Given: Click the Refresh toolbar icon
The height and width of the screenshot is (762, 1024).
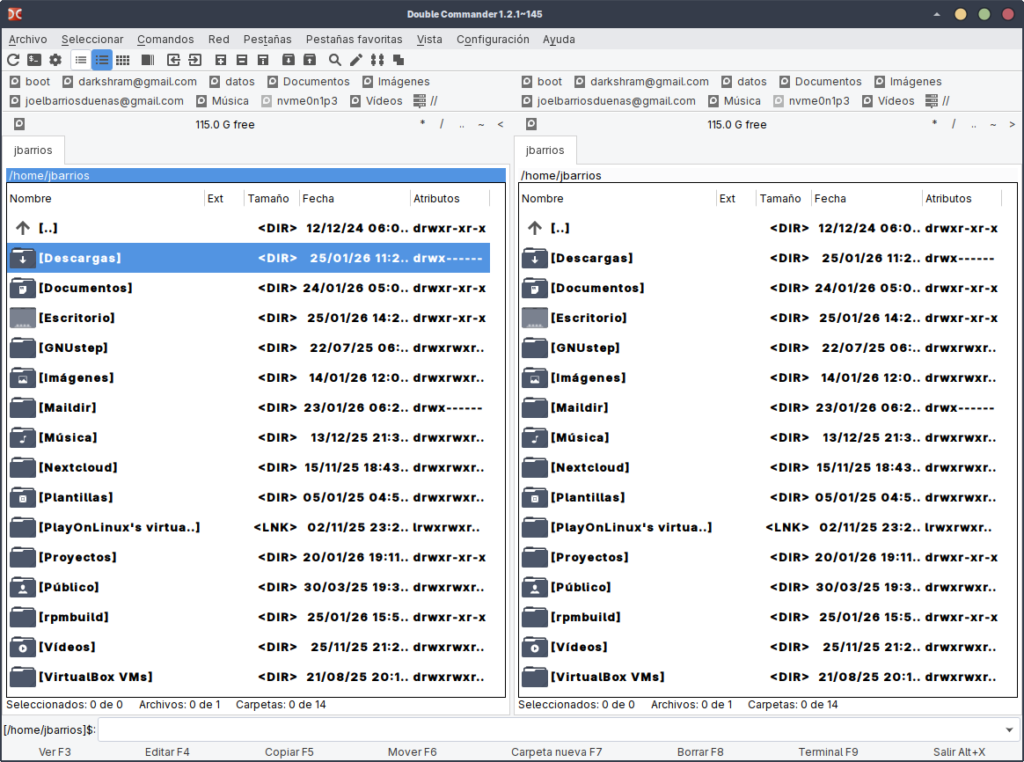Looking at the screenshot, I should click(14, 60).
